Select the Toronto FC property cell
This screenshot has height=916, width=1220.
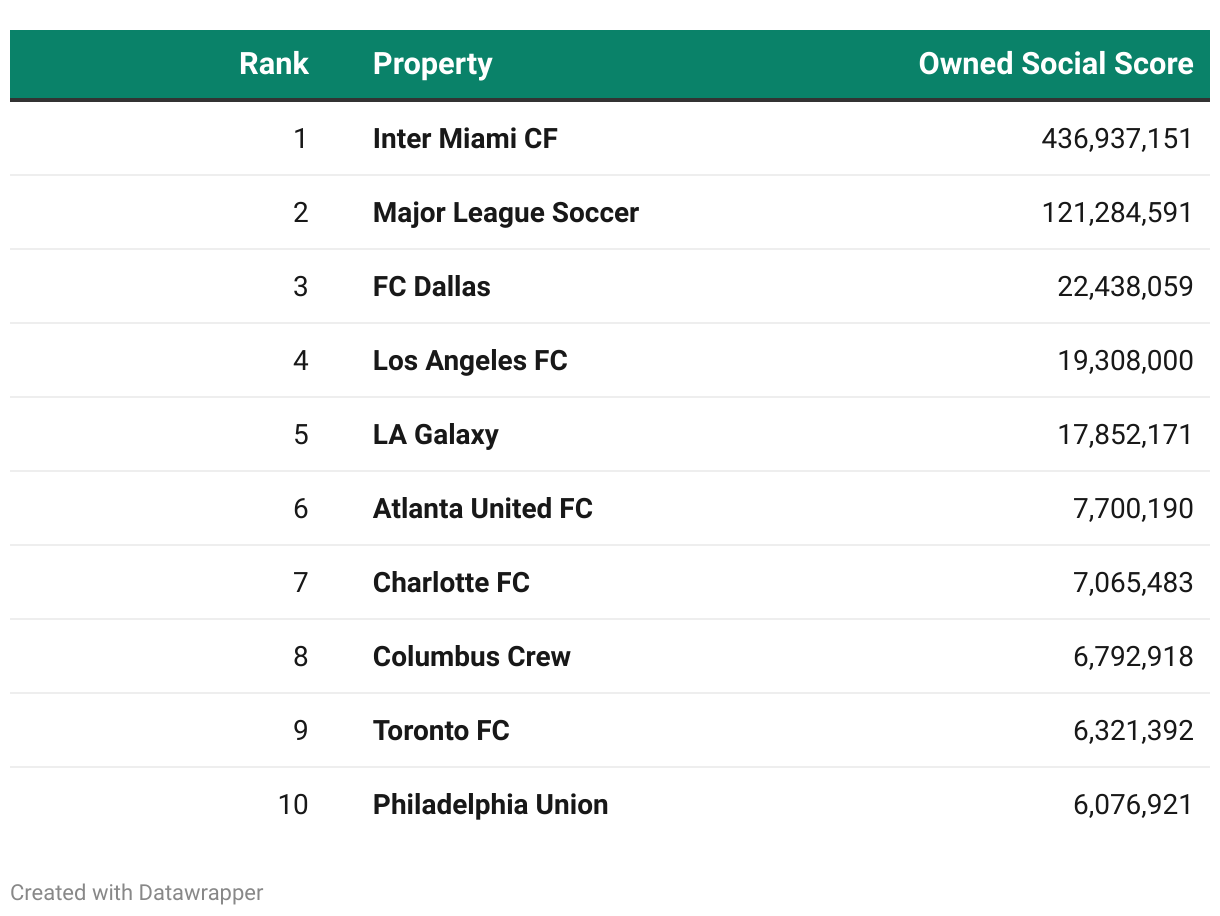tap(441, 730)
